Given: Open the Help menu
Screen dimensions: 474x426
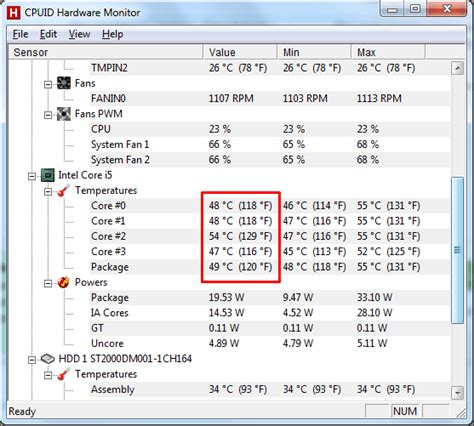Looking at the screenshot, I should click(x=112, y=34).
